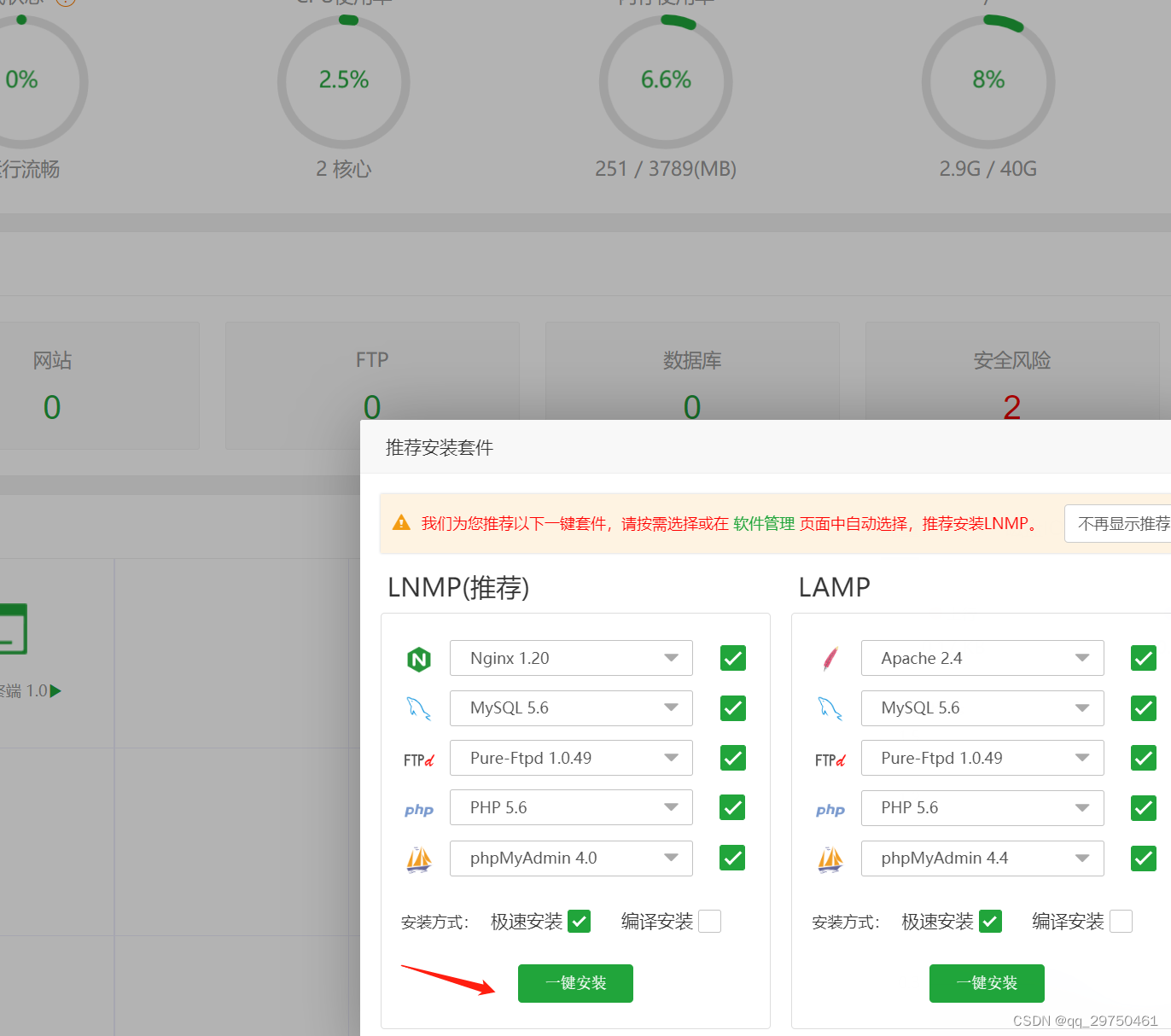The width and height of the screenshot is (1171, 1036).
Task: Open the 软件管理 link in the notice
Action: 764,523
